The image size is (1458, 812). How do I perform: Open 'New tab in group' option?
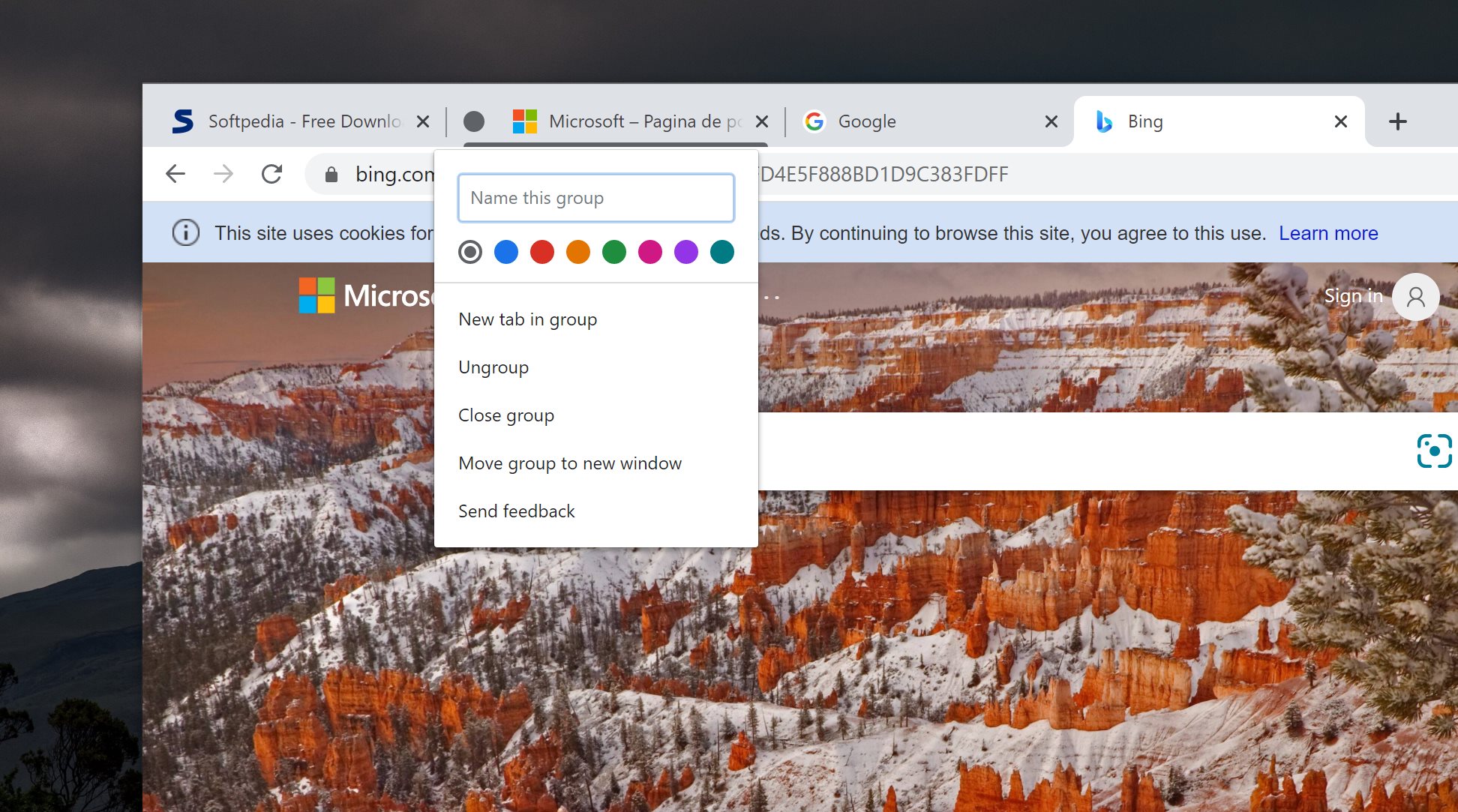(527, 319)
